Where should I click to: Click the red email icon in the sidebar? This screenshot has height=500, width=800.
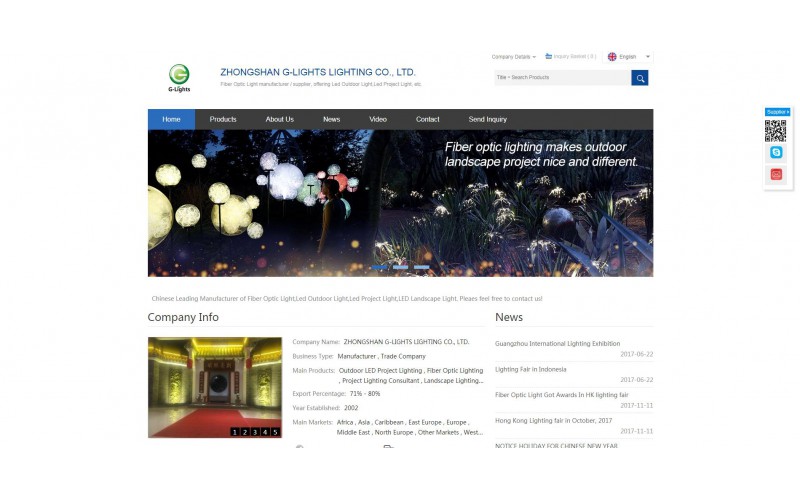pyautogui.click(x=776, y=175)
